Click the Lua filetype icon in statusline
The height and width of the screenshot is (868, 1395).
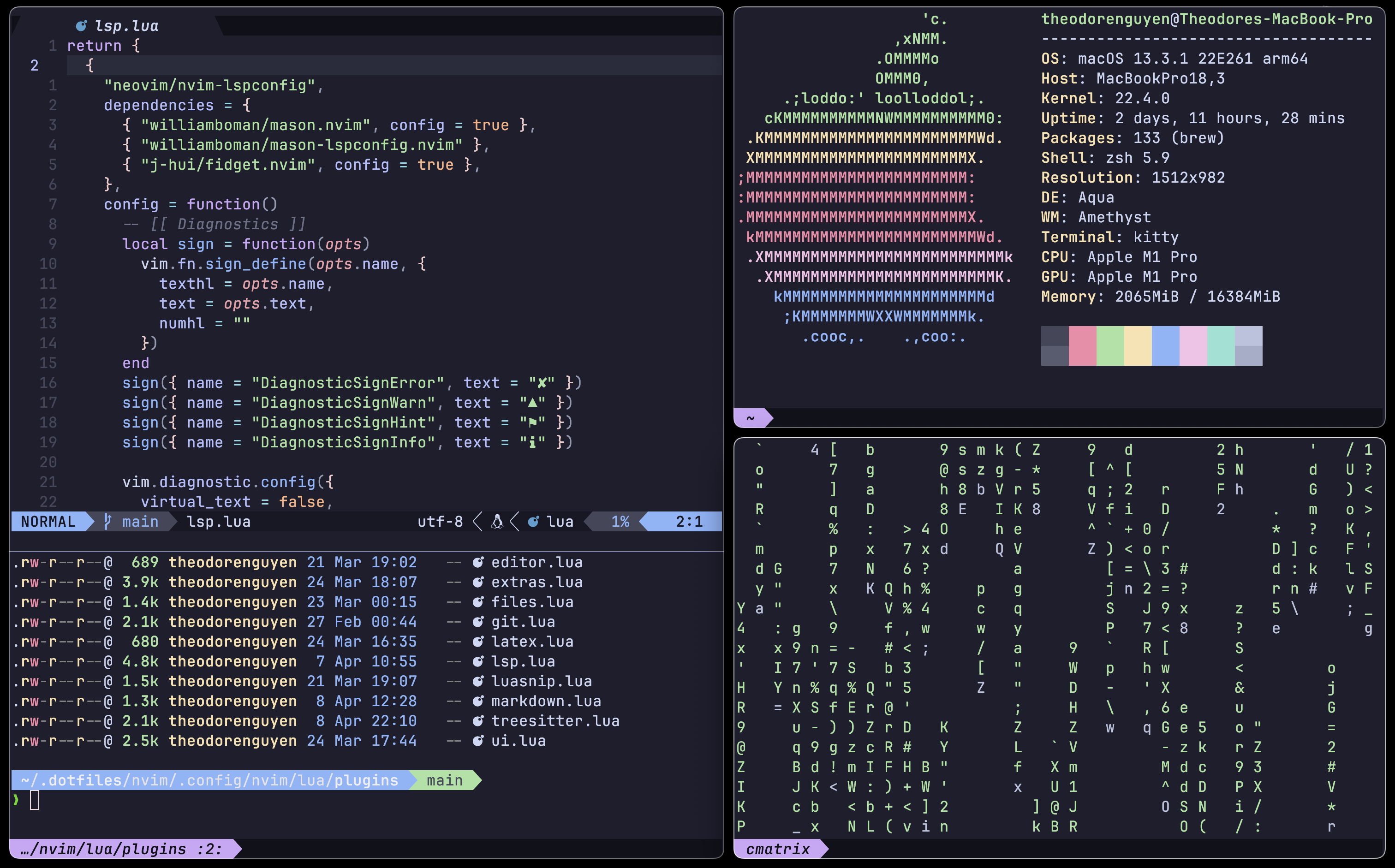tap(533, 521)
